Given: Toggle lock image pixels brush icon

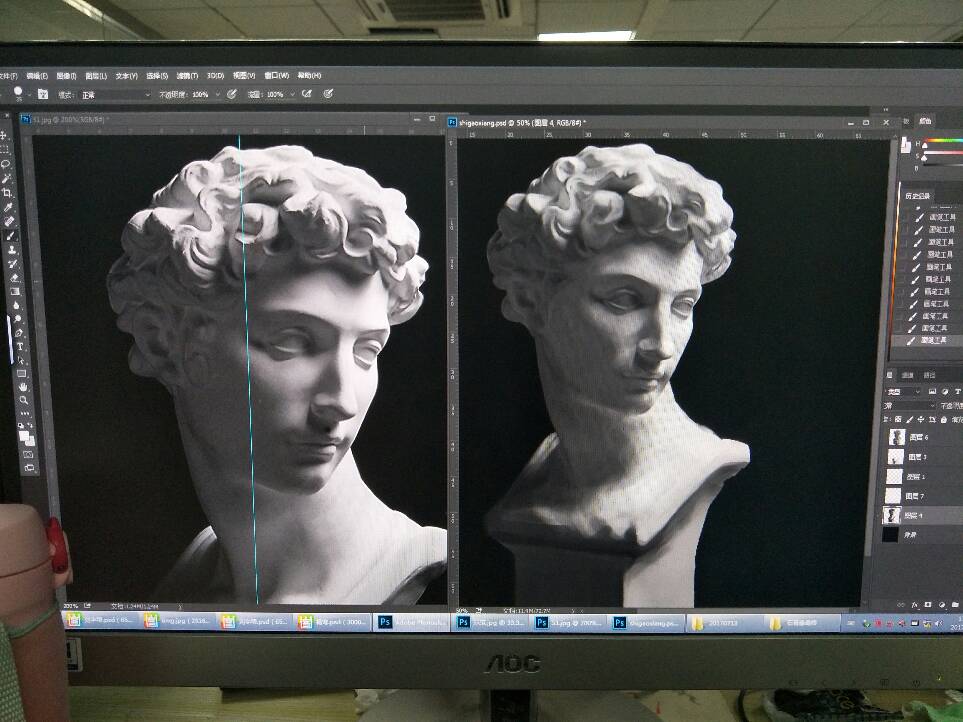Looking at the screenshot, I should click(909, 419).
